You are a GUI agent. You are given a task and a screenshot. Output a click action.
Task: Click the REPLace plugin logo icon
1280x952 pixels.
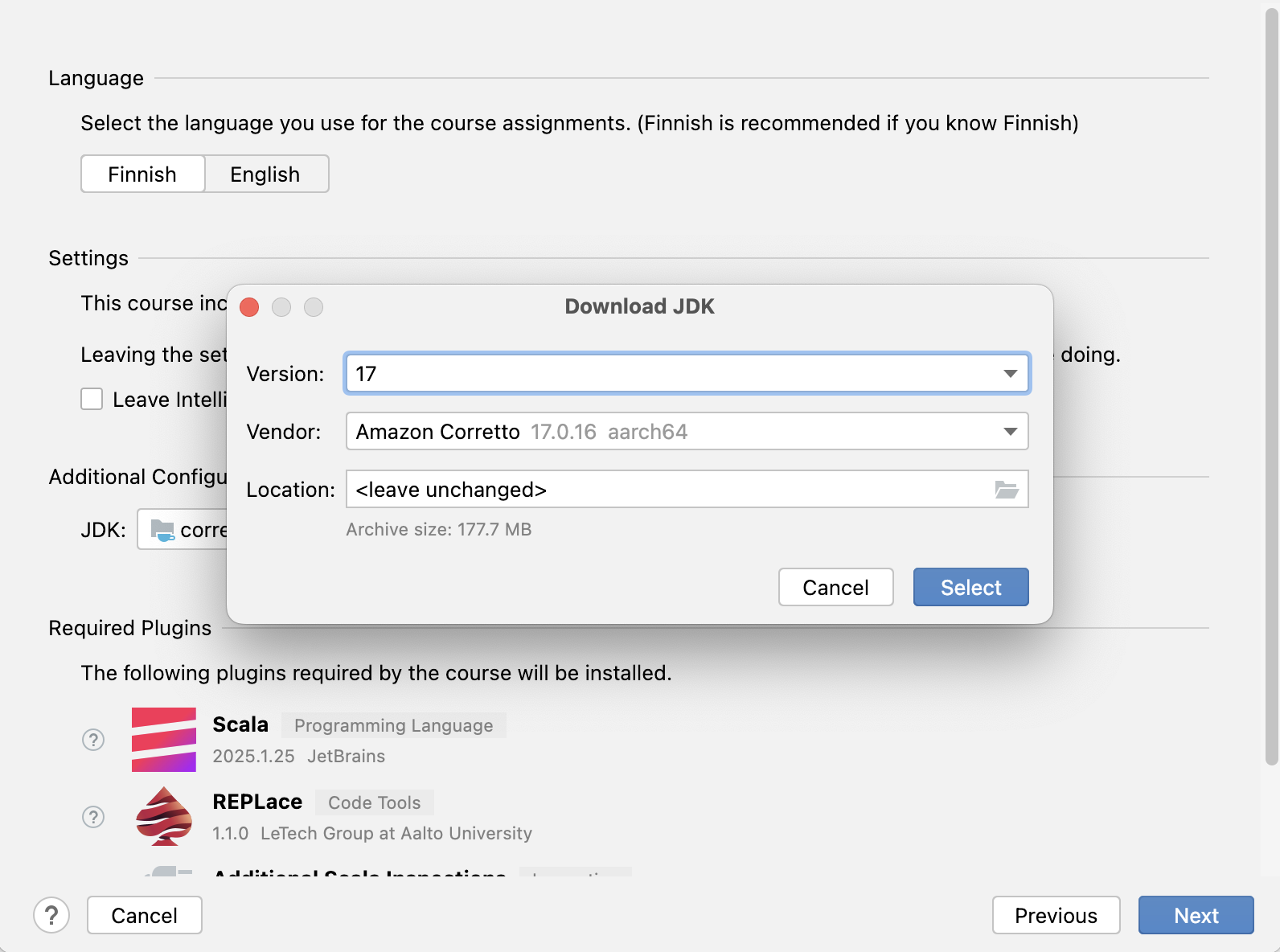pyautogui.click(x=164, y=816)
